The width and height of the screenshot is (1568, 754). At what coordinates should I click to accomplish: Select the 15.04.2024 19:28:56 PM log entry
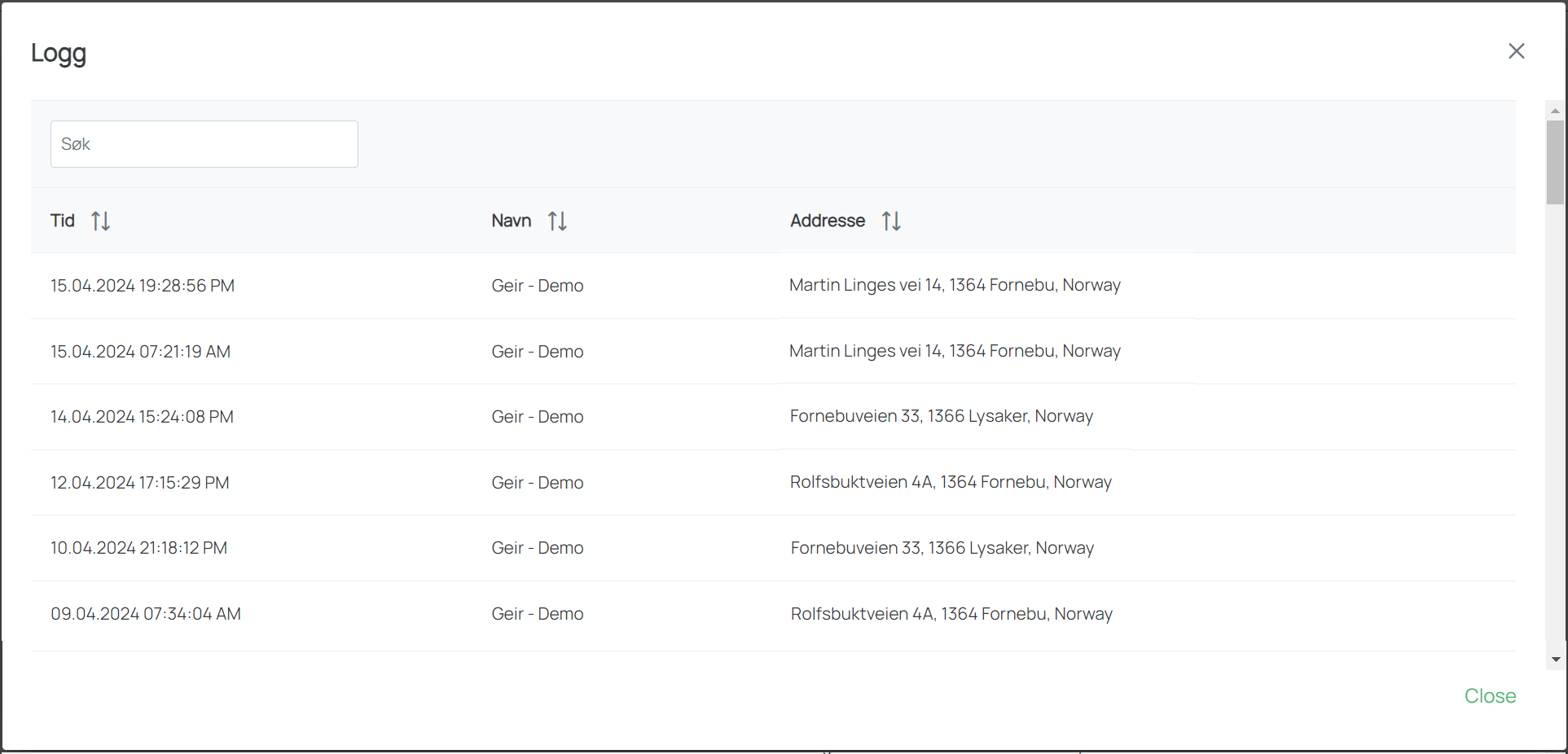click(143, 286)
